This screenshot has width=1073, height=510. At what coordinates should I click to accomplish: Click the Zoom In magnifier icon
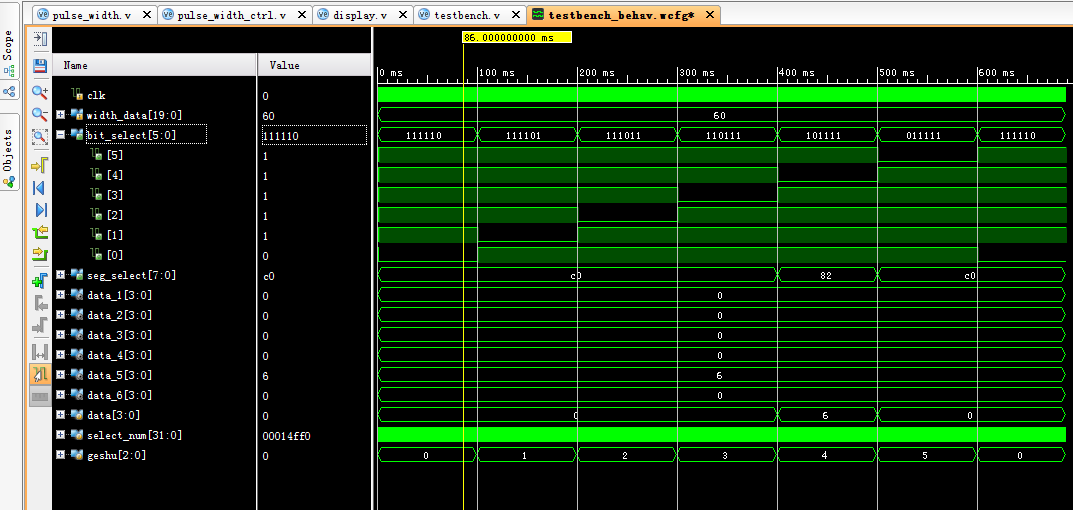pos(40,91)
